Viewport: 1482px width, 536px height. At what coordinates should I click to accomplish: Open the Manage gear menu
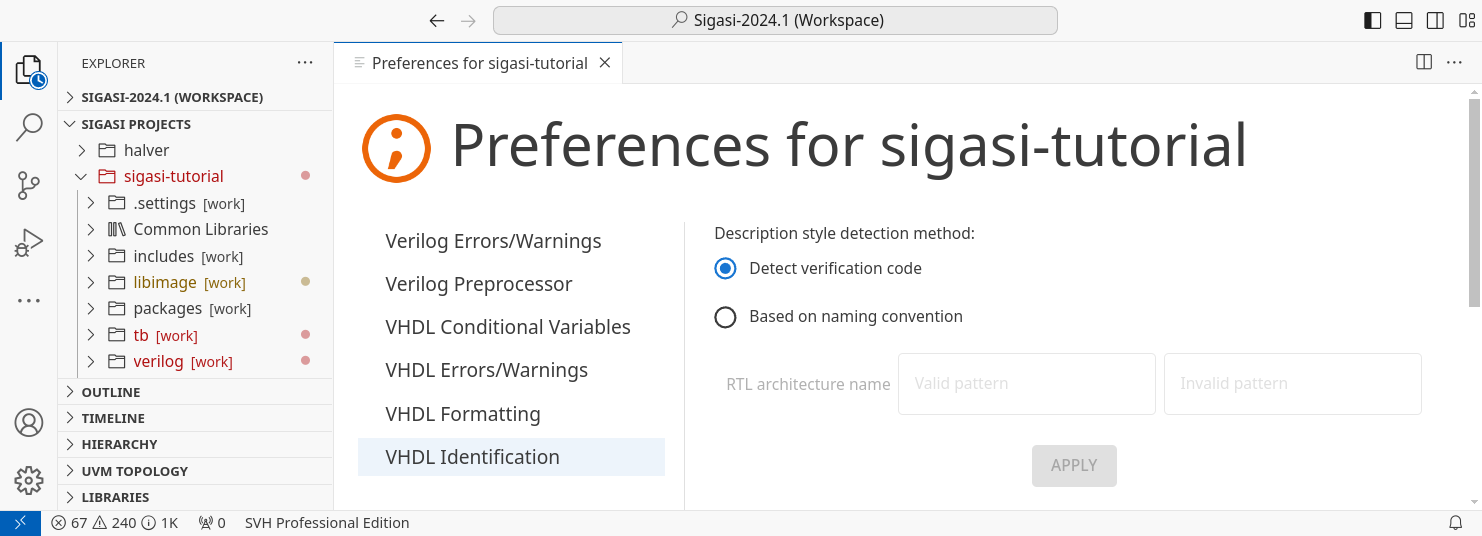click(29, 481)
